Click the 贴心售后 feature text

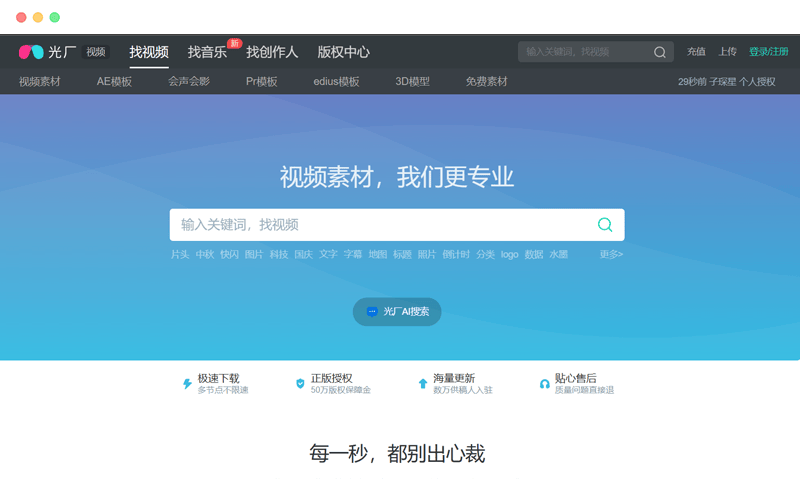point(576,378)
